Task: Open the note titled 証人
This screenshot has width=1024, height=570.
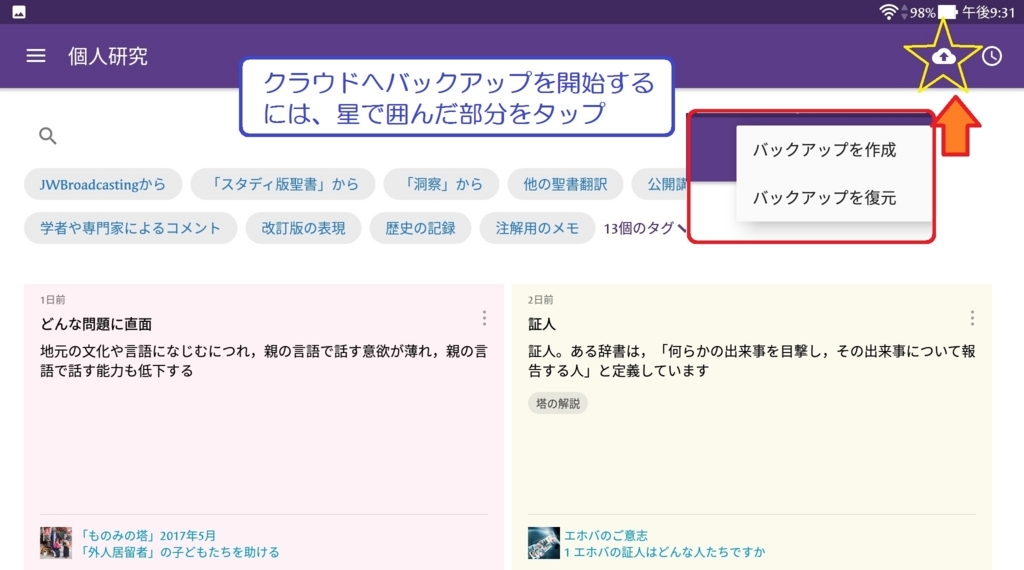Action: click(541, 324)
